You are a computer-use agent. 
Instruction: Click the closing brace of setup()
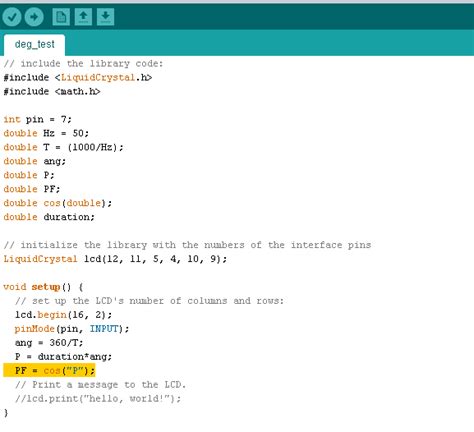pos(6,413)
